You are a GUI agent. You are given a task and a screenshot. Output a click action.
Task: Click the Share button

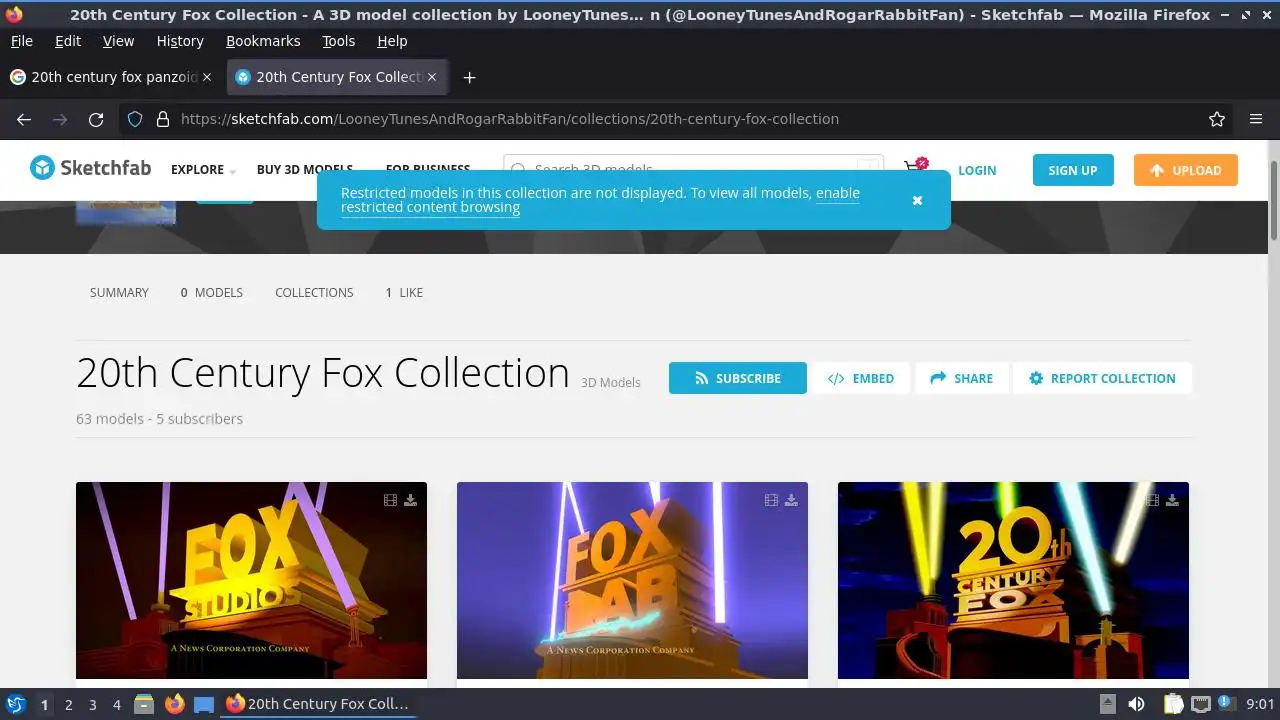point(961,378)
